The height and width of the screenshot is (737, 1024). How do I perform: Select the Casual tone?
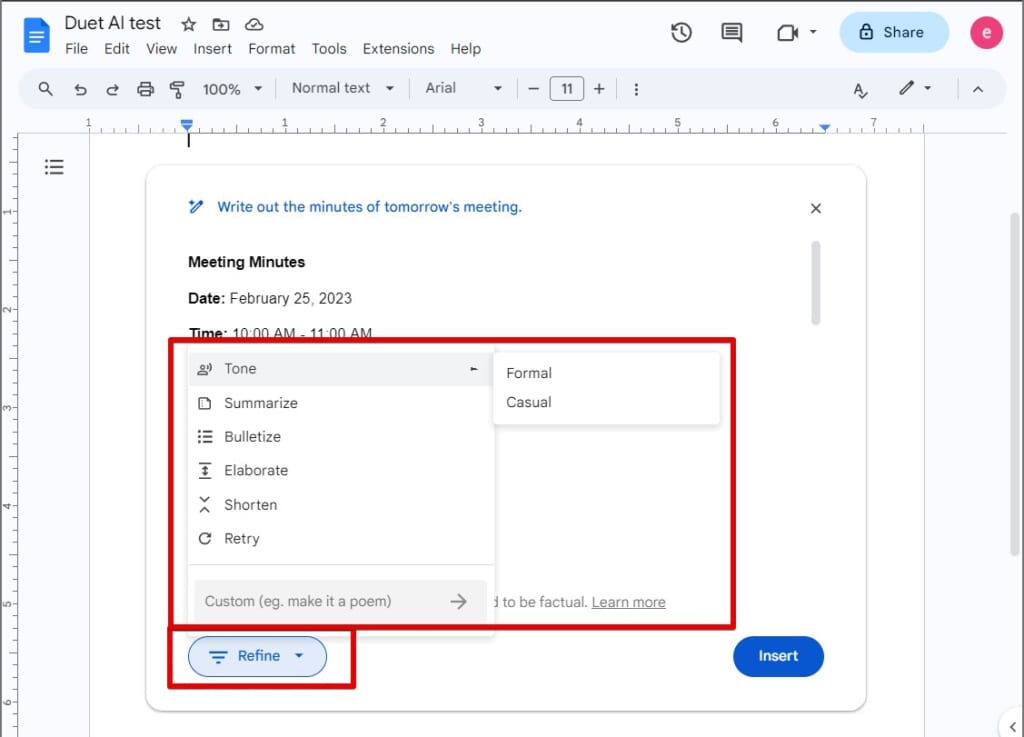(x=528, y=402)
